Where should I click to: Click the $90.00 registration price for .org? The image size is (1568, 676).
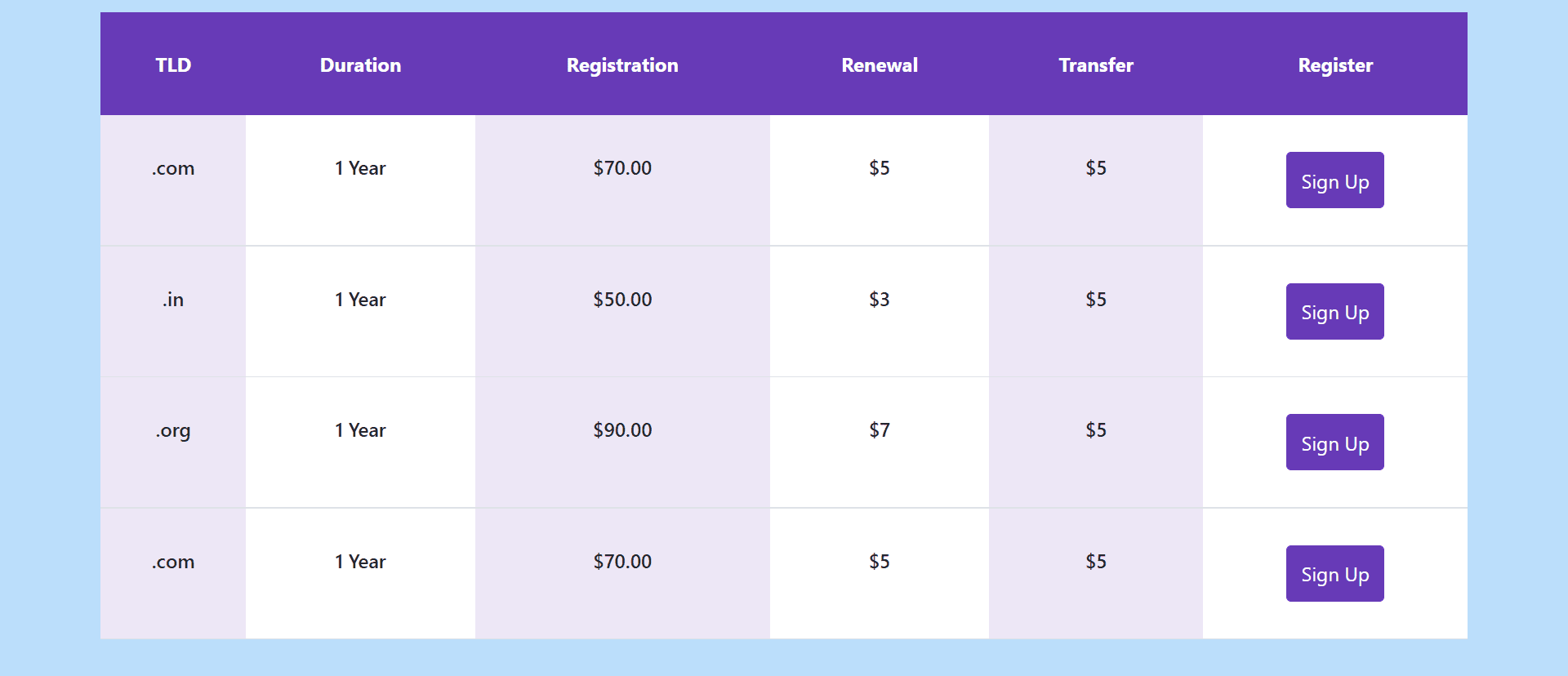[622, 430]
